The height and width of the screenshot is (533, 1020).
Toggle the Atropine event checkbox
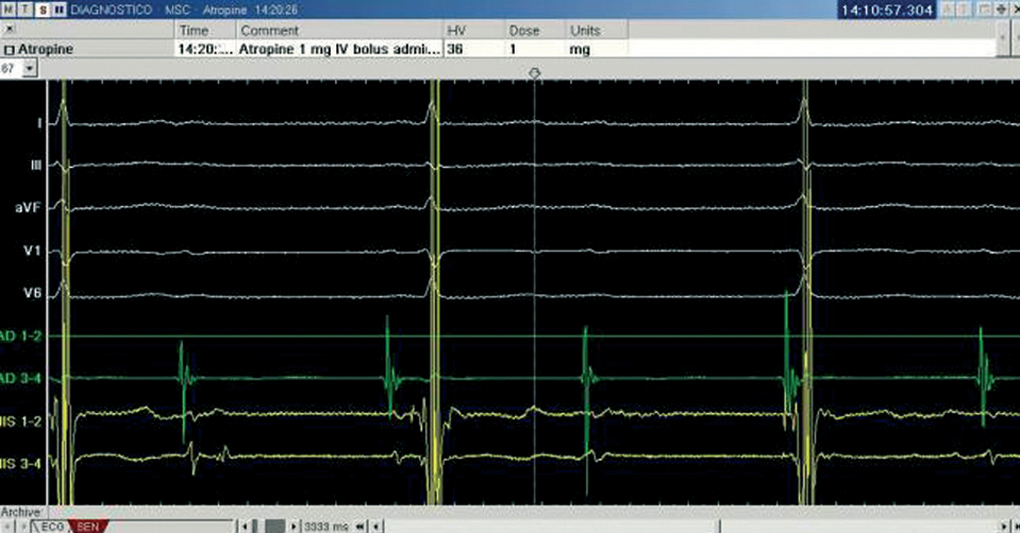(9, 49)
